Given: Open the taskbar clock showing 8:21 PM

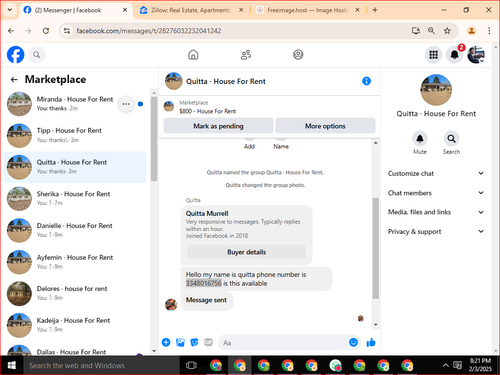Looking at the screenshot, I should [x=480, y=365].
